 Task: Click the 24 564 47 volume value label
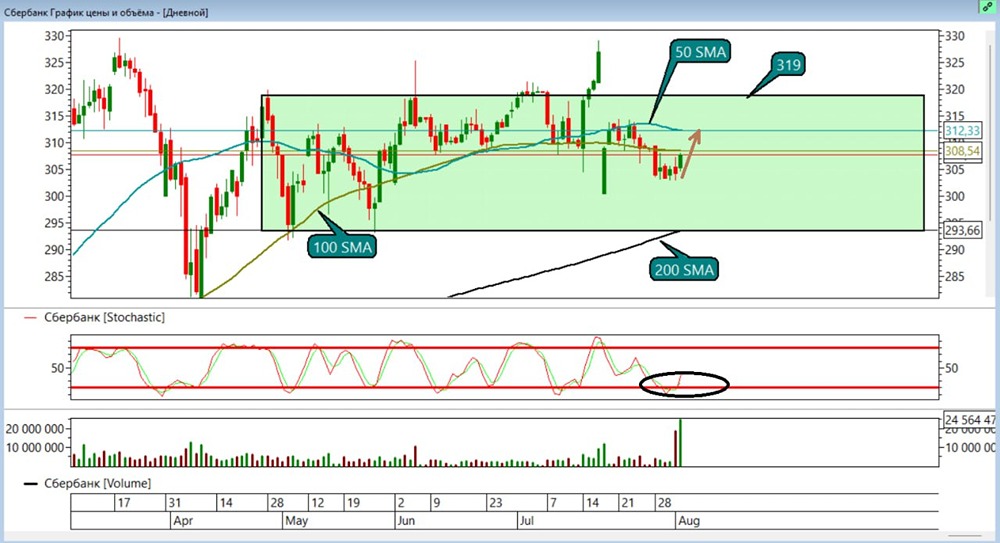tap(969, 420)
